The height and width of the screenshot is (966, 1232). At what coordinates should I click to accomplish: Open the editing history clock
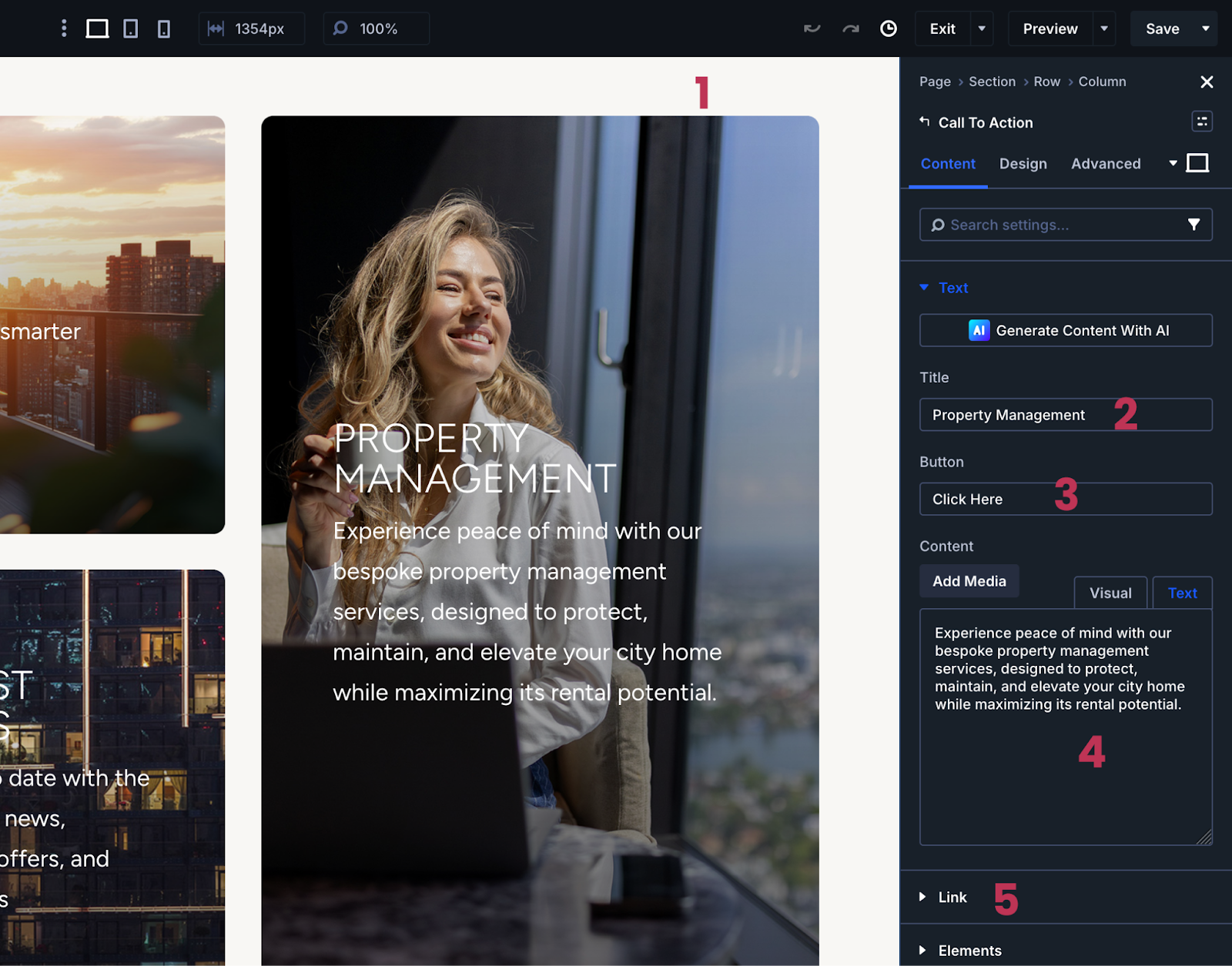[889, 28]
